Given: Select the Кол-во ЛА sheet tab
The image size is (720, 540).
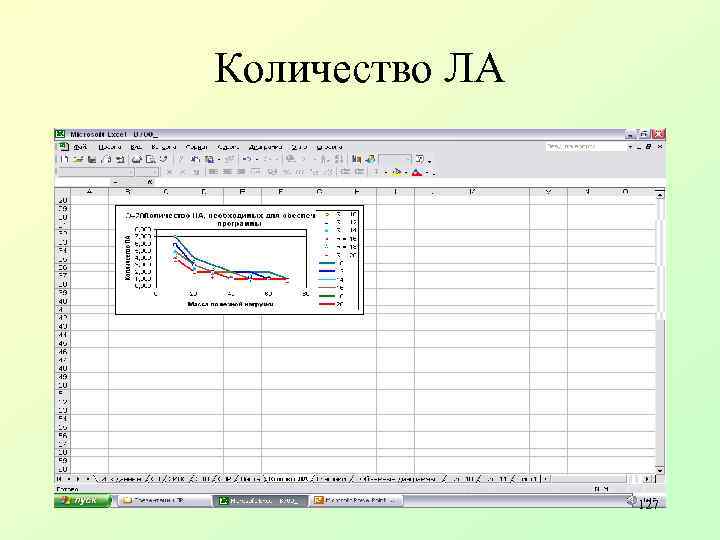Looking at the screenshot, I should (287, 479).
